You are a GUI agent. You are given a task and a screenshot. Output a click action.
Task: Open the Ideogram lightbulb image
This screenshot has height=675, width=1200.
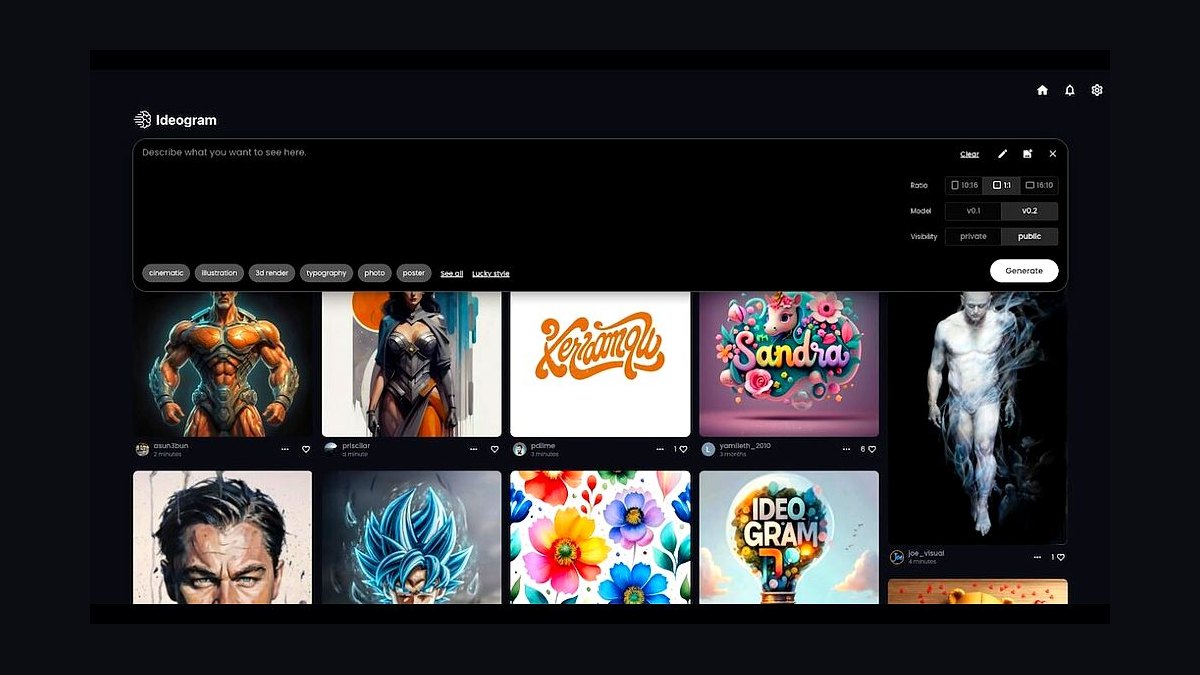point(789,537)
